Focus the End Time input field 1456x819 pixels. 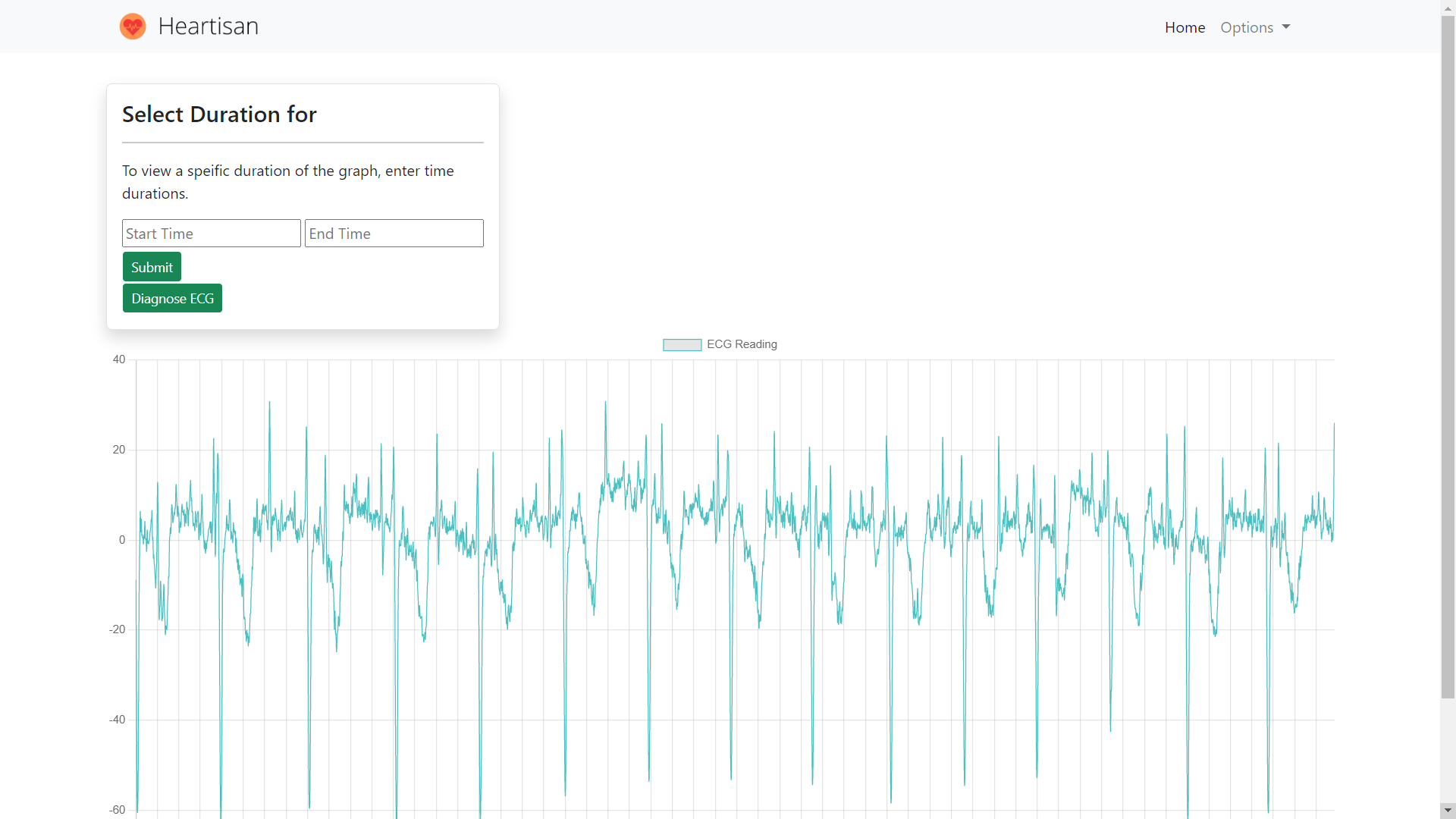pyautogui.click(x=394, y=234)
